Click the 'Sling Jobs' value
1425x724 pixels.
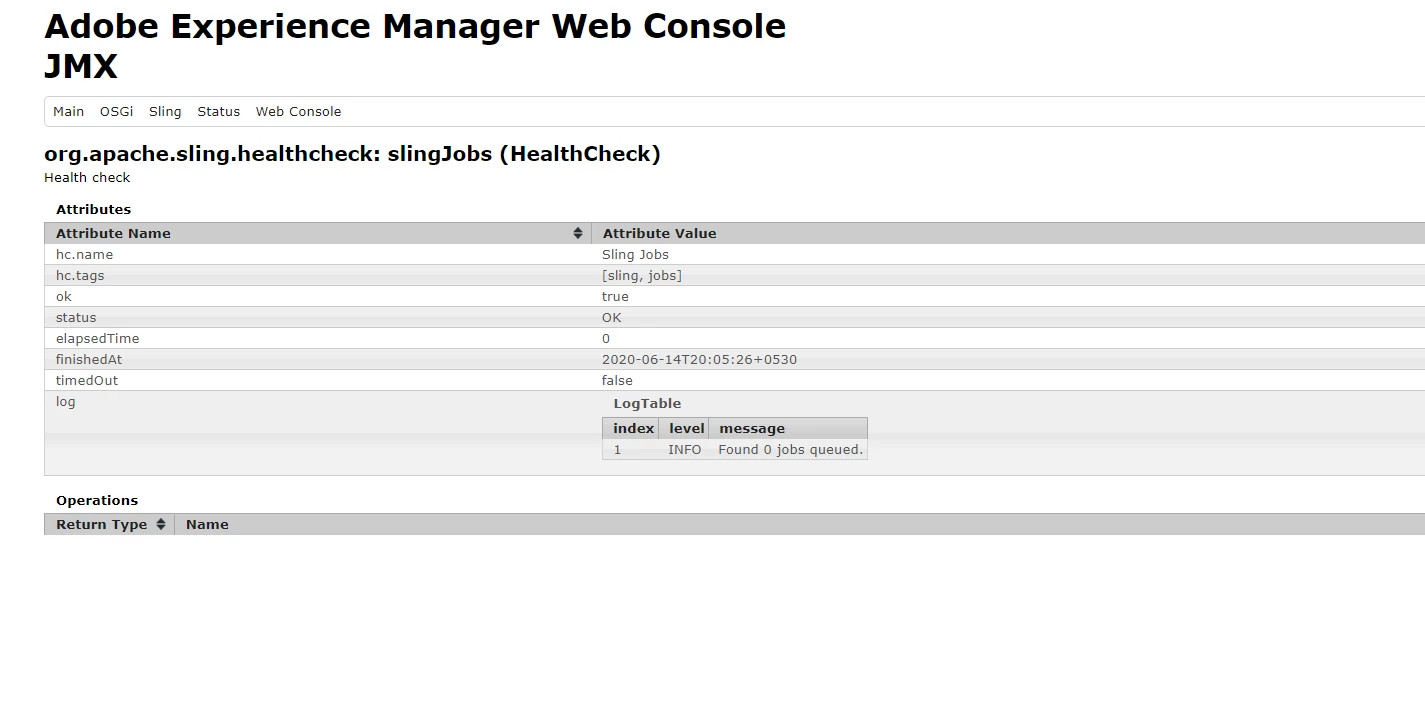635,254
